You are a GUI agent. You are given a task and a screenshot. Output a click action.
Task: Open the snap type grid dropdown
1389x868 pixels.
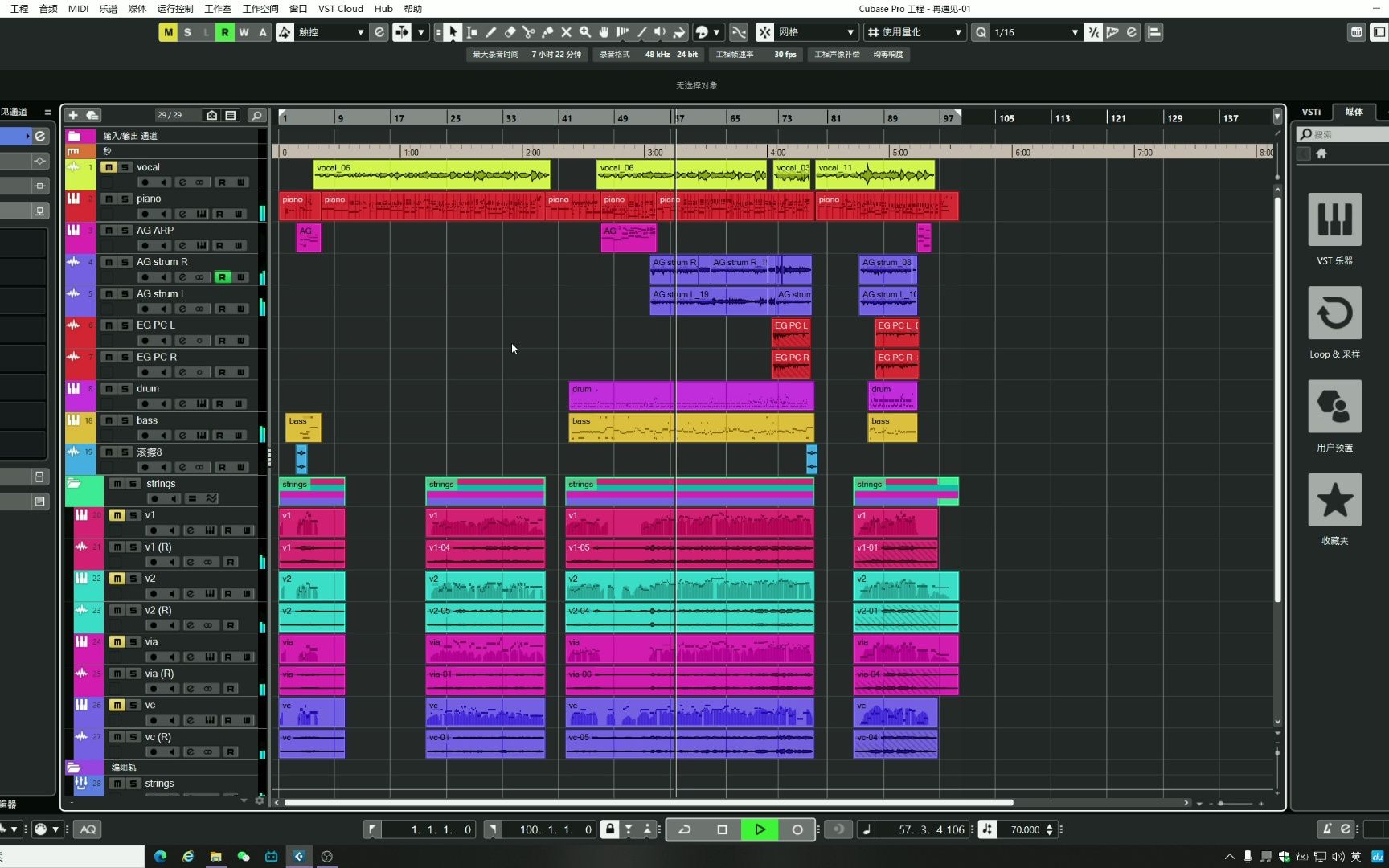coord(816,32)
